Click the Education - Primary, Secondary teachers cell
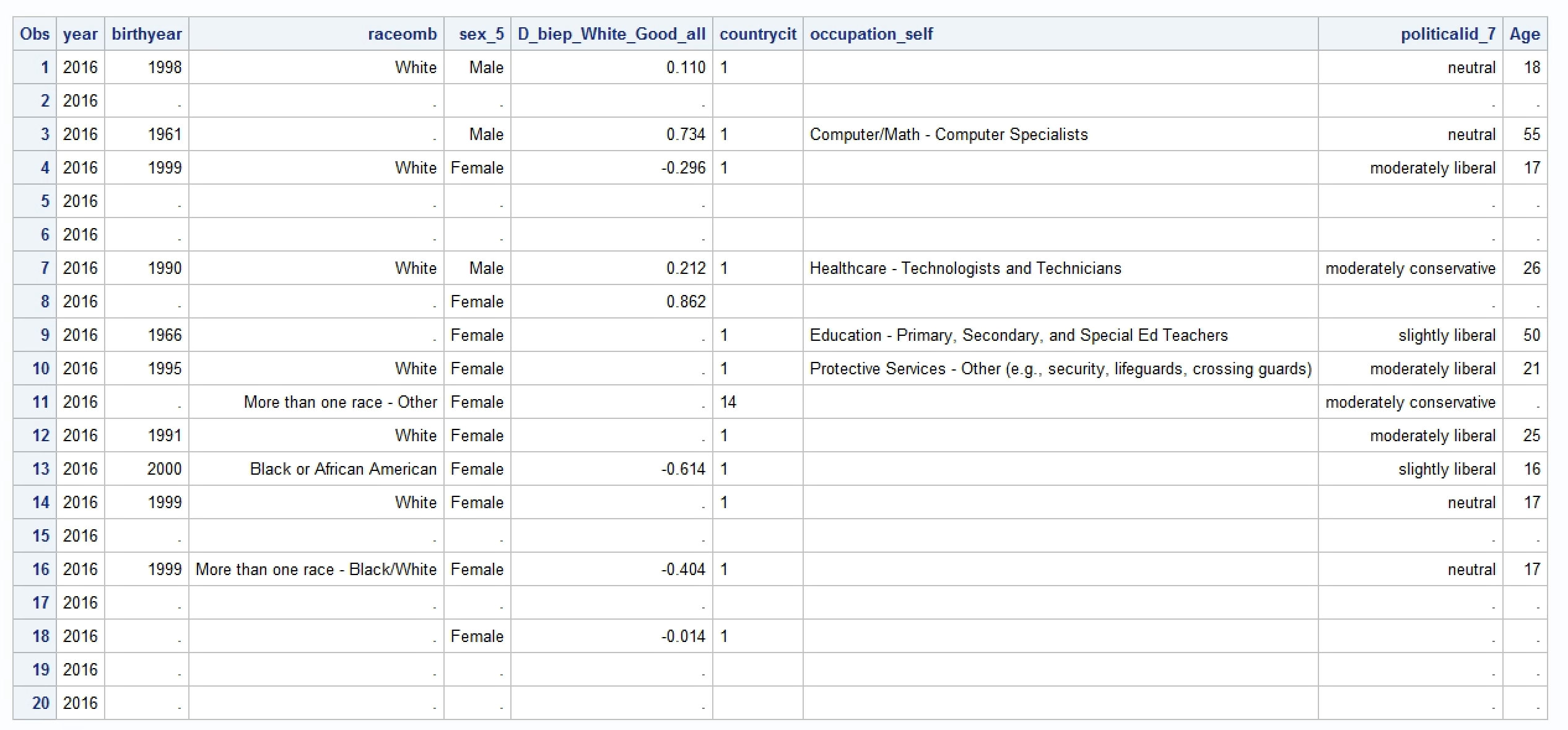 click(x=1018, y=335)
